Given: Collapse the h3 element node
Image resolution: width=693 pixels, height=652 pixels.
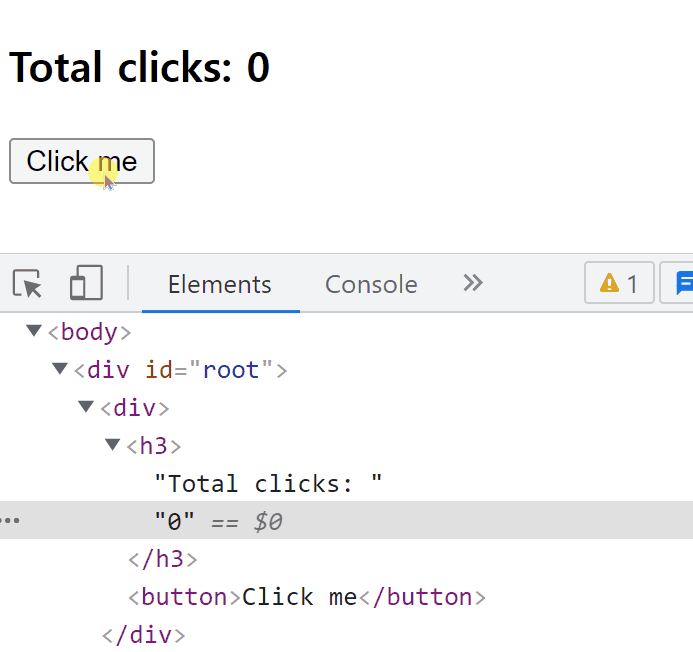Looking at the screenshot, I should pyautogui.click(x=112, y=444).
